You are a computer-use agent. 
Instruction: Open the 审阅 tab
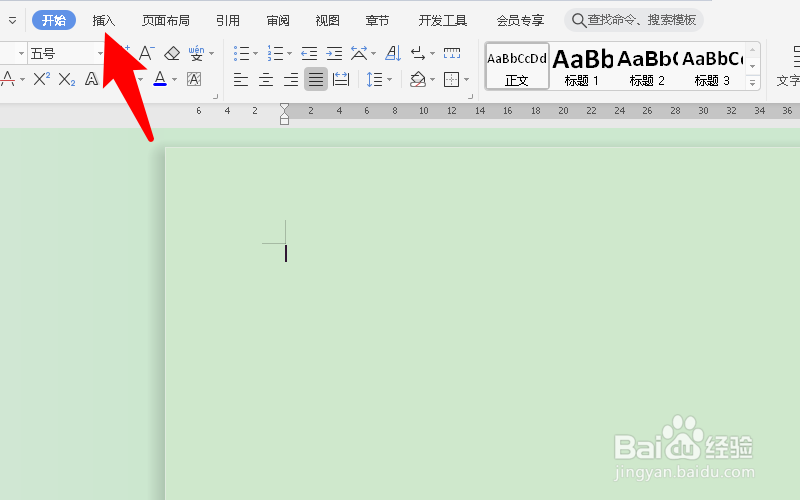coord(278,20)
